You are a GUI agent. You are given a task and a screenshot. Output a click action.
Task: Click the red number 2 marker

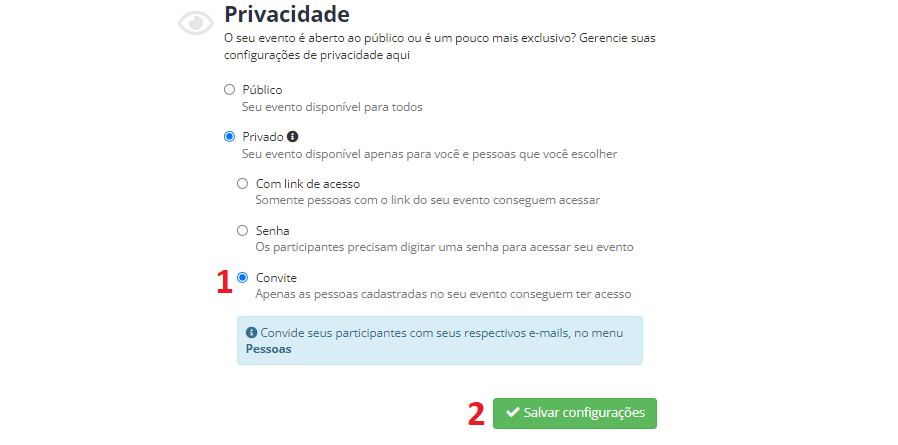(476, 414)
